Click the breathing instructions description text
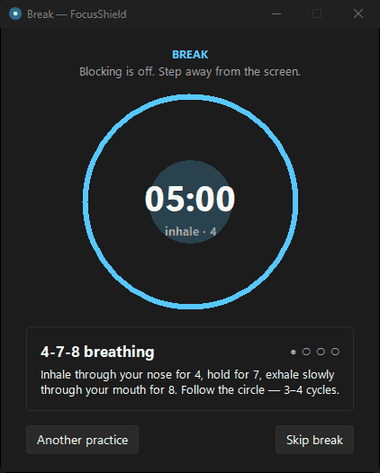The height and width of the screenshot is (473, 380). pos(190,382)
